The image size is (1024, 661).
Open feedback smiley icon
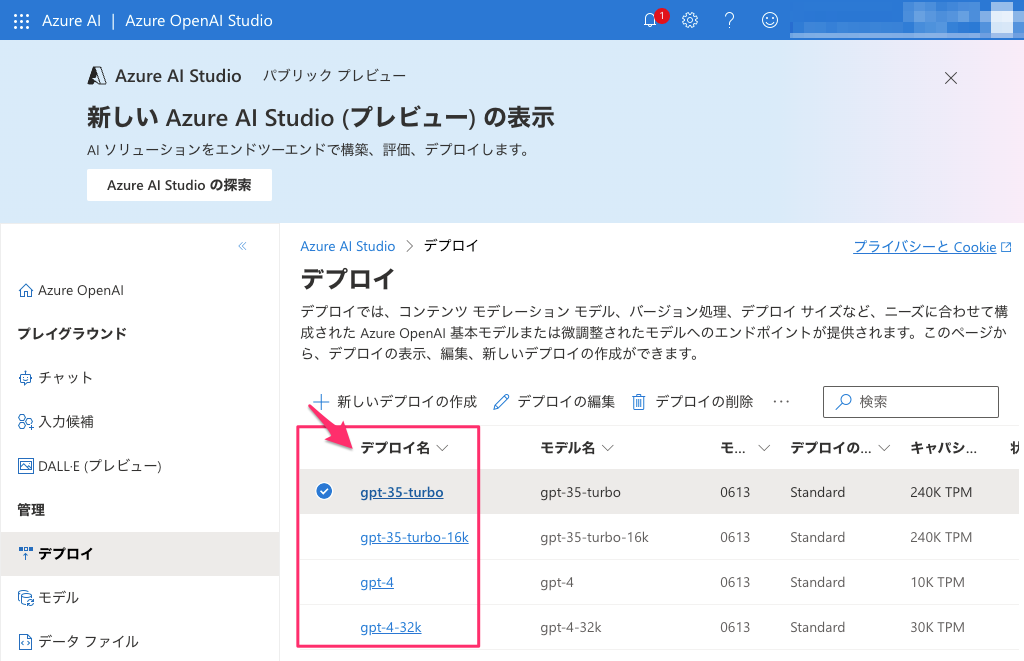click(770, 20)
